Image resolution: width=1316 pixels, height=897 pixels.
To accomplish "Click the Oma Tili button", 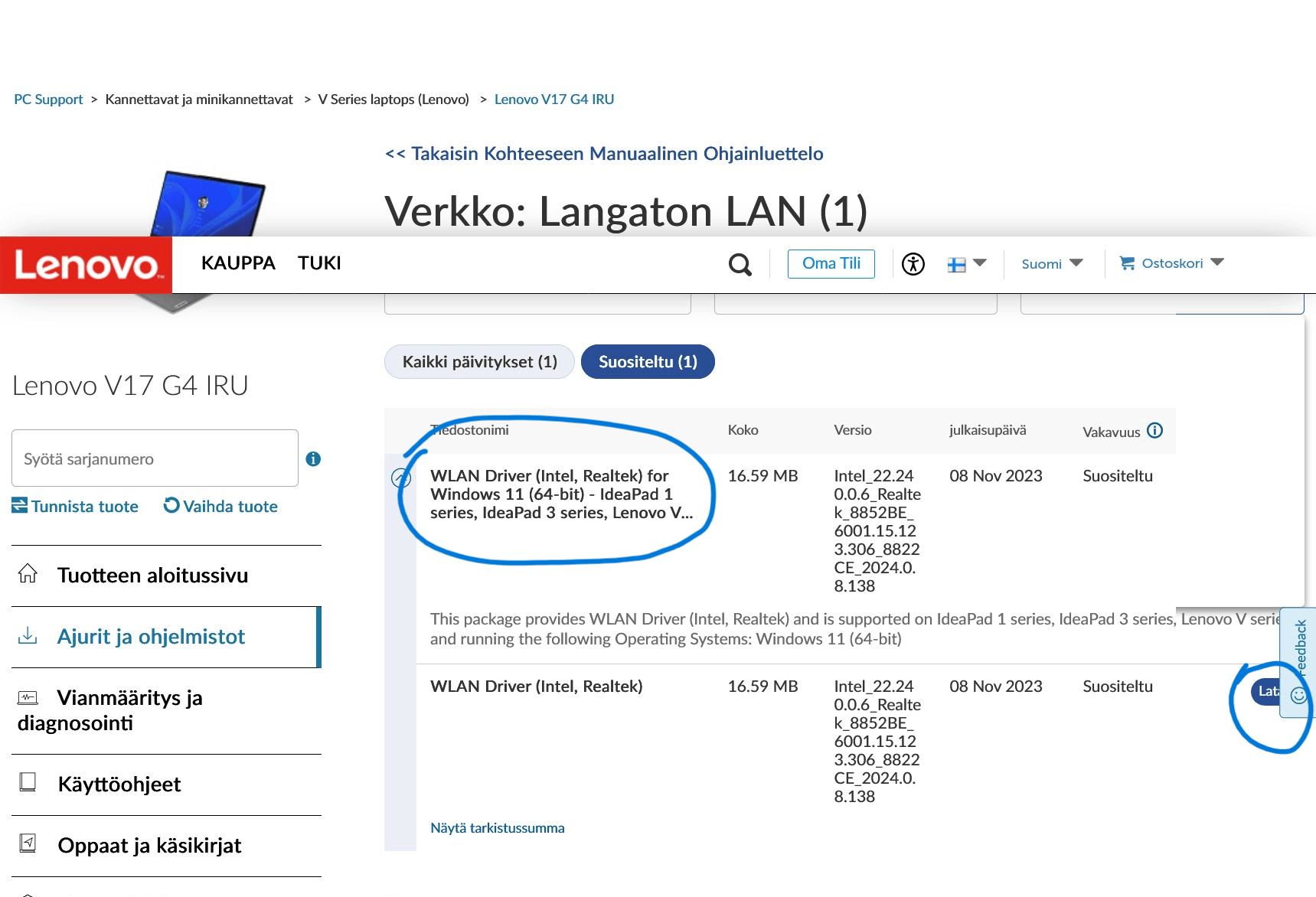I will [831, 264].
